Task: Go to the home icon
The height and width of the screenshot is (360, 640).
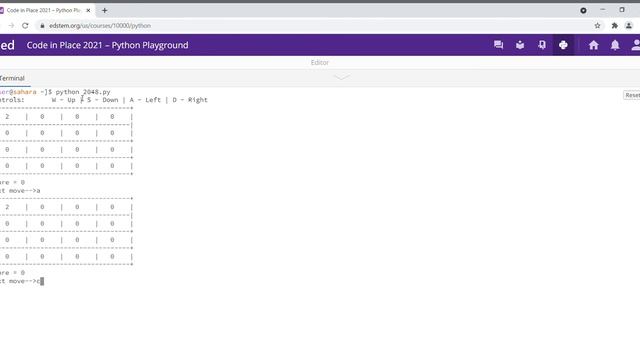Action: pos(593,45)
